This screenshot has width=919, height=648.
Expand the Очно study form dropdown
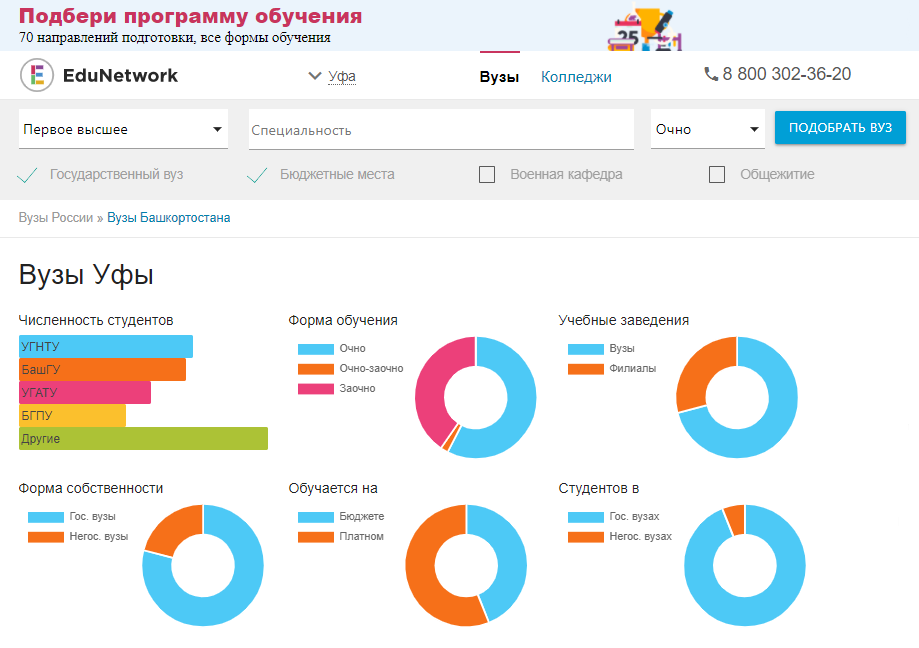coord(707,129)
